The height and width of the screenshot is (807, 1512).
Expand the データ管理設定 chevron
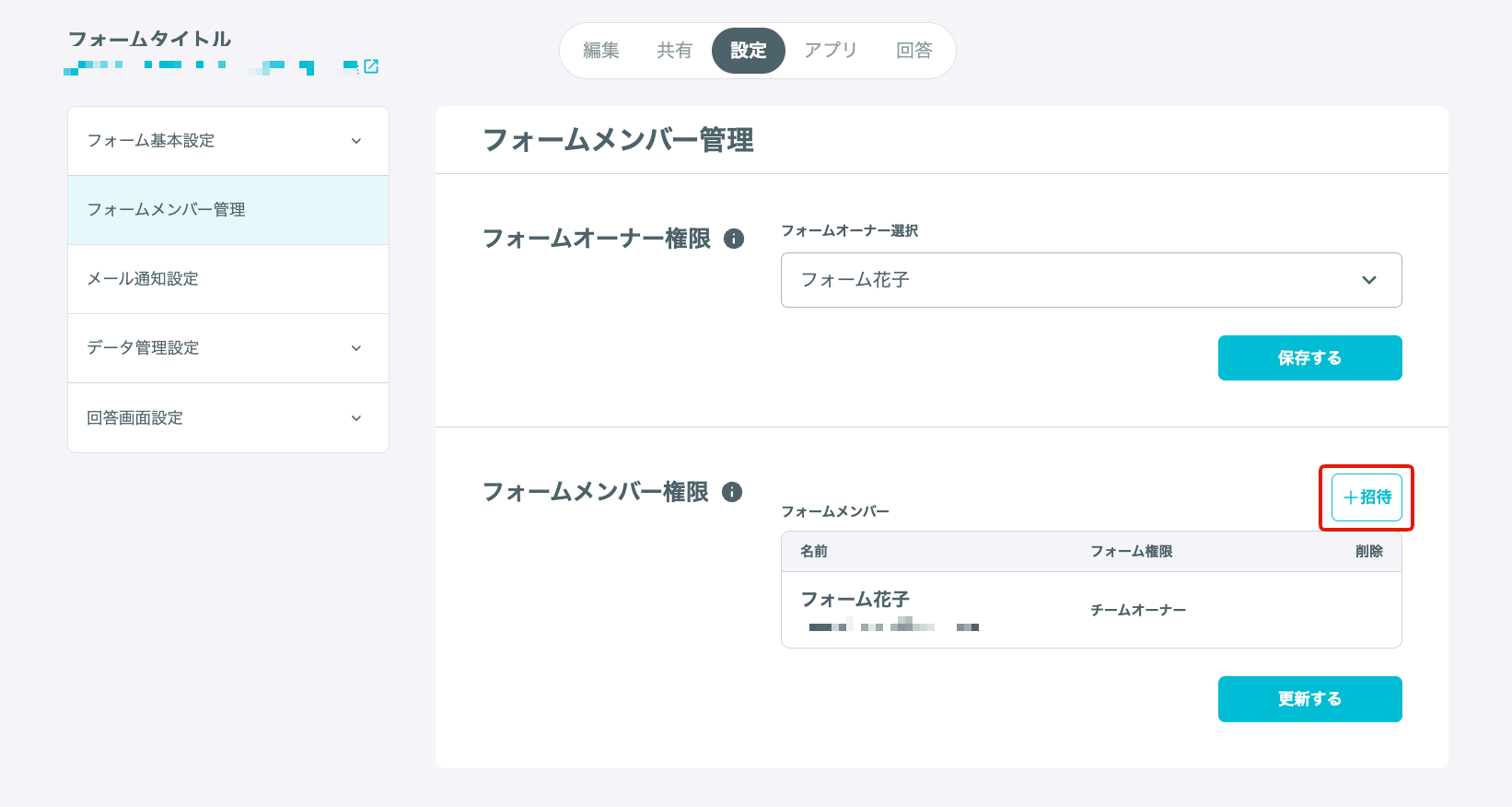click(356, 348)
